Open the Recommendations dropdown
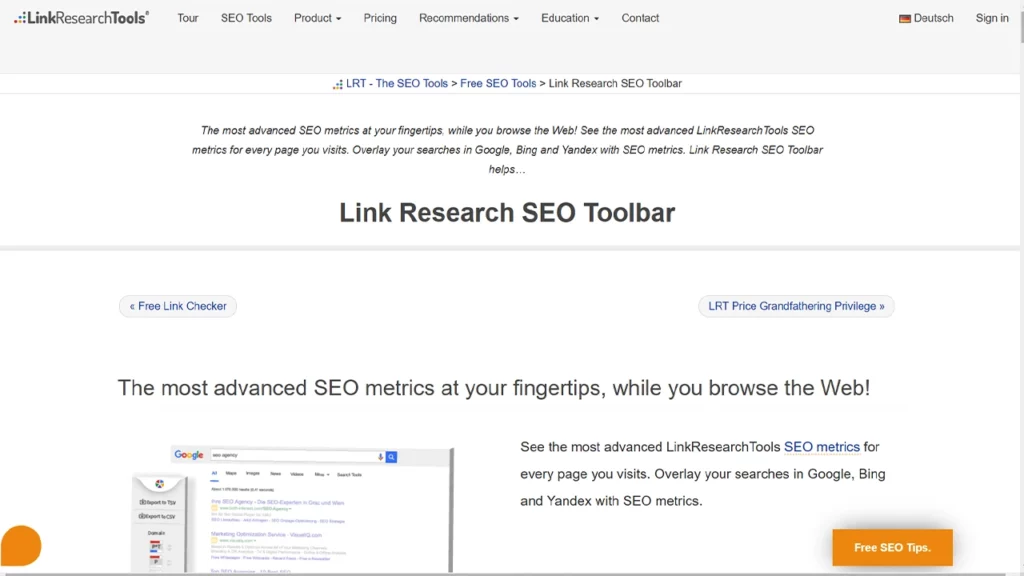 click(x=468, y=18)
